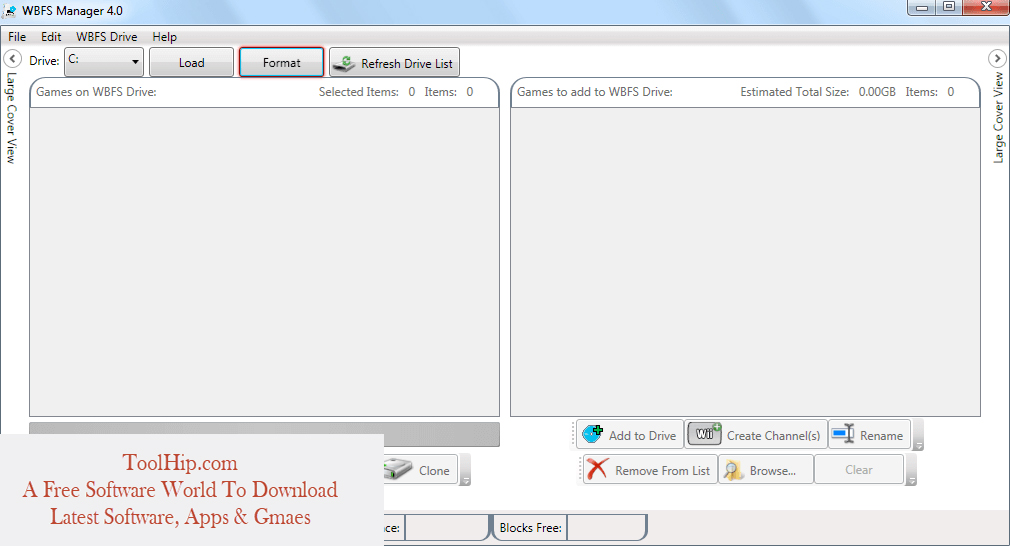Open overflow arrow beside Clone toolbar

click(x=466, y=471)
